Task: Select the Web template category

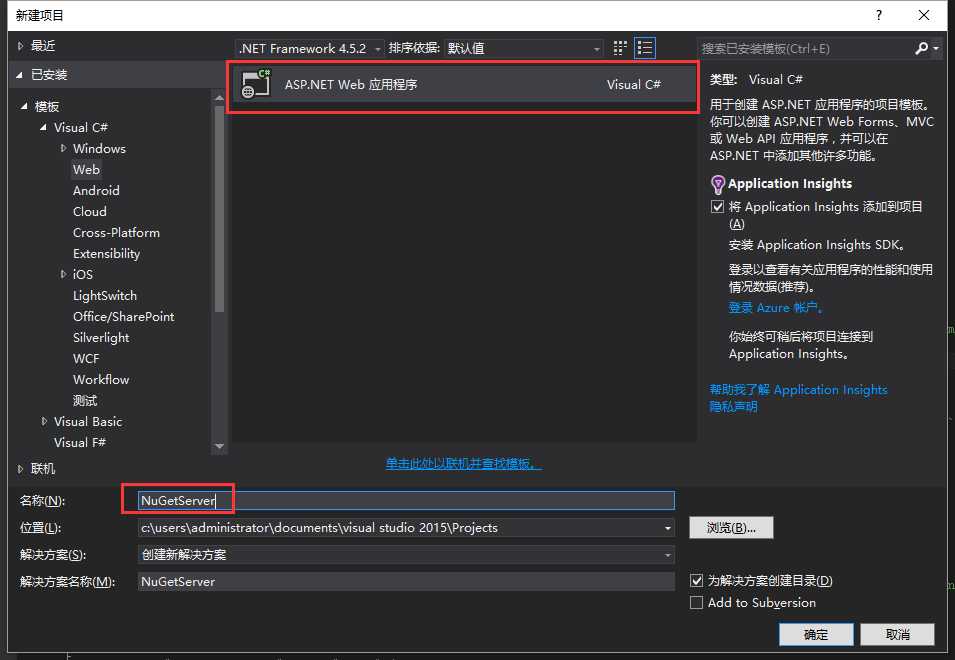Action: (x=86, y=169)
